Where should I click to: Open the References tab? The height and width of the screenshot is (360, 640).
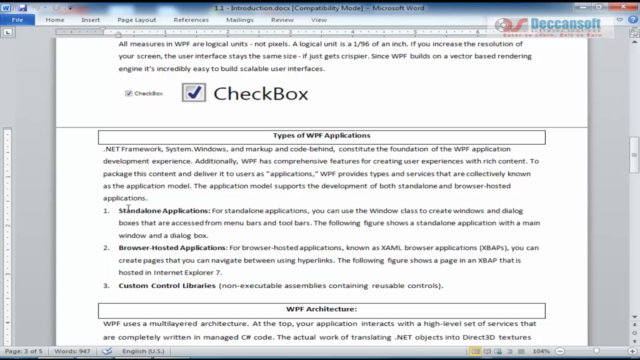pos(191,20)
